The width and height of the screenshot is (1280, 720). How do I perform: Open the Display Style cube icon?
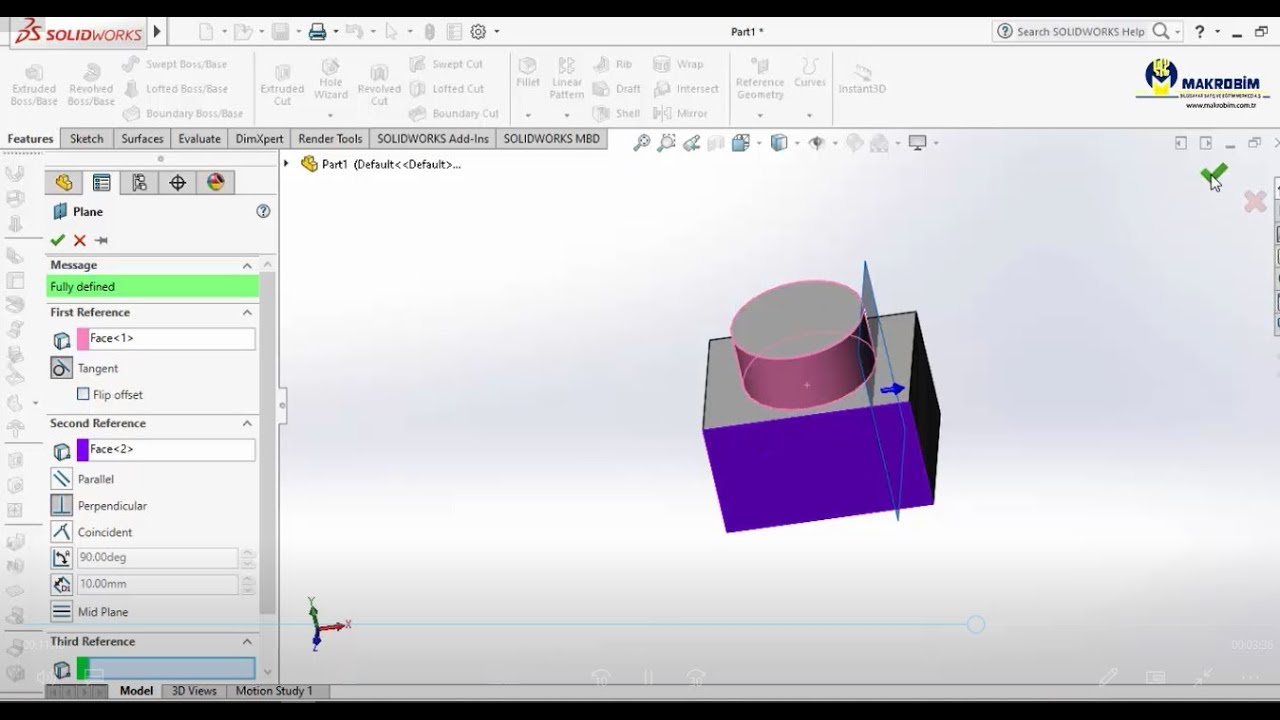779,143
